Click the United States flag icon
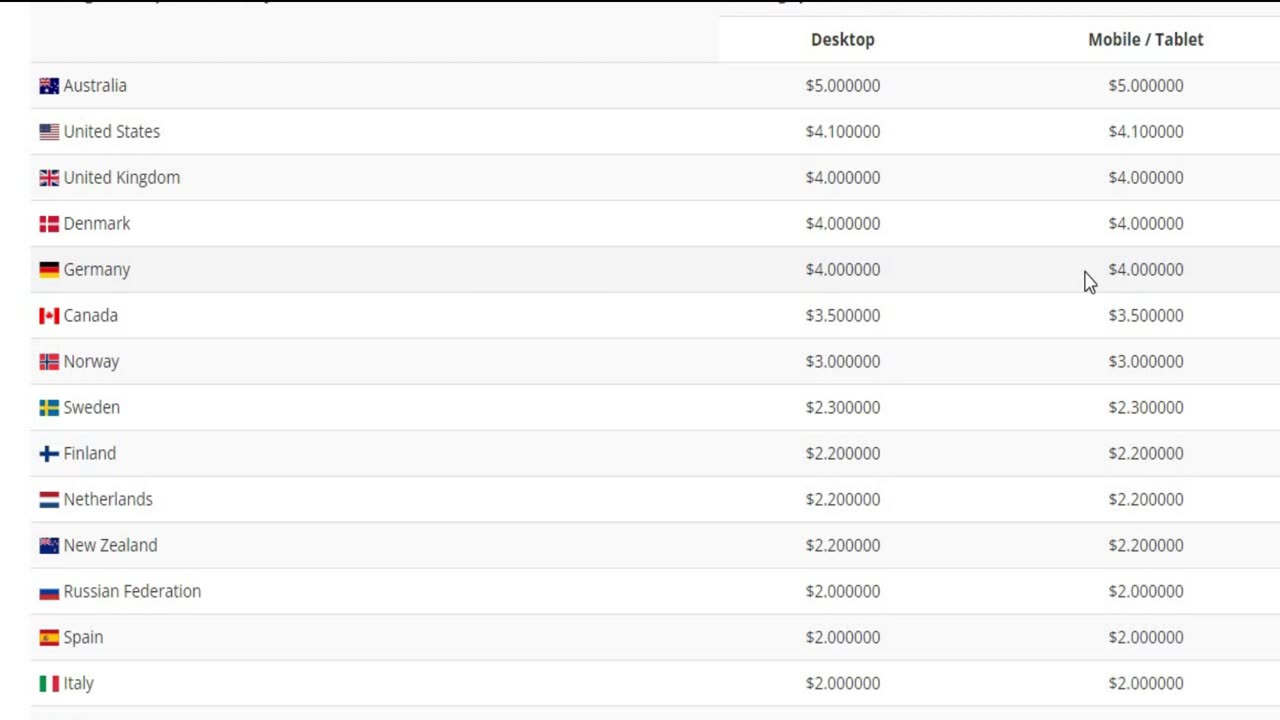 click(x=49, y=132)
